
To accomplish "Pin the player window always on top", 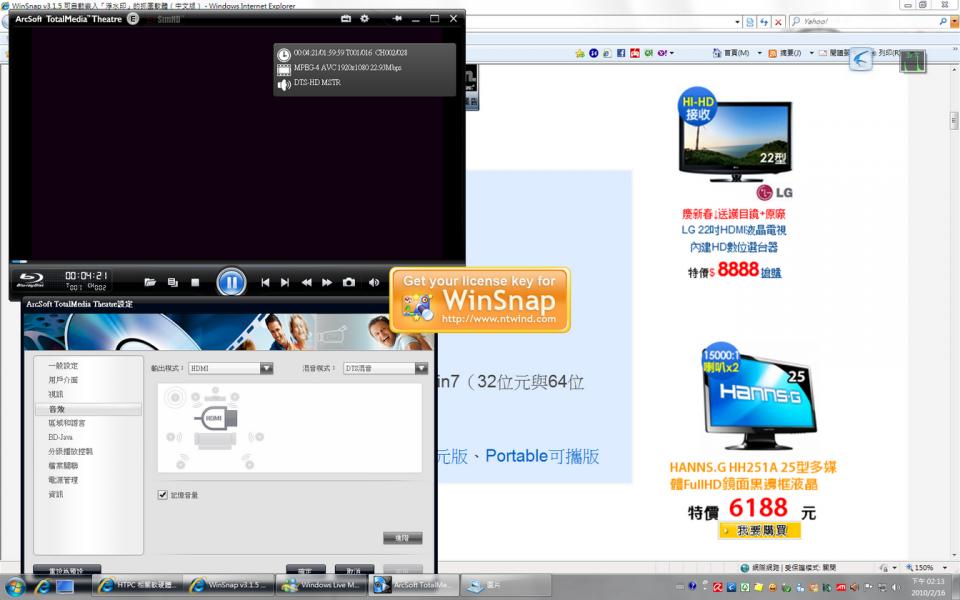I will (397, 18).
